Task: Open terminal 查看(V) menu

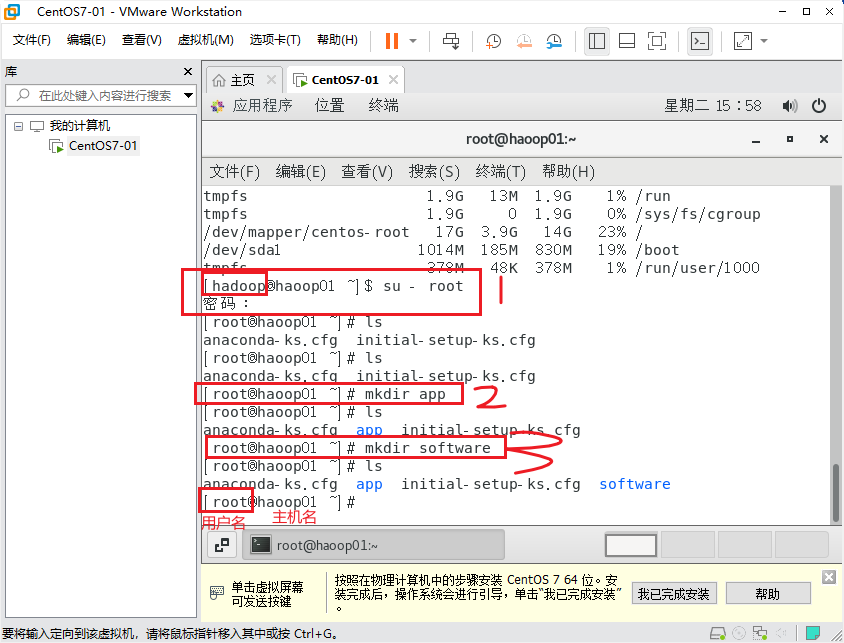Action: [x=367, y=172]
